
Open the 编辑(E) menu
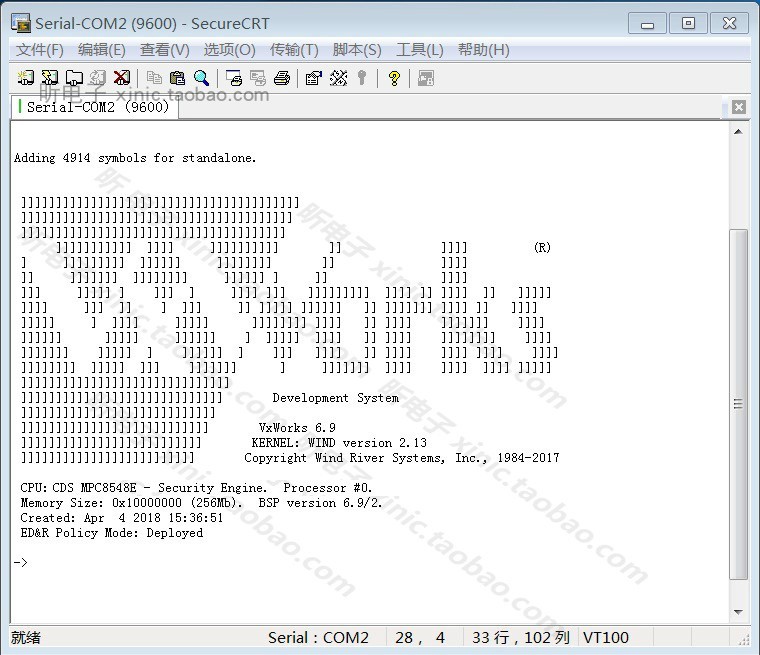coord(102,49)
